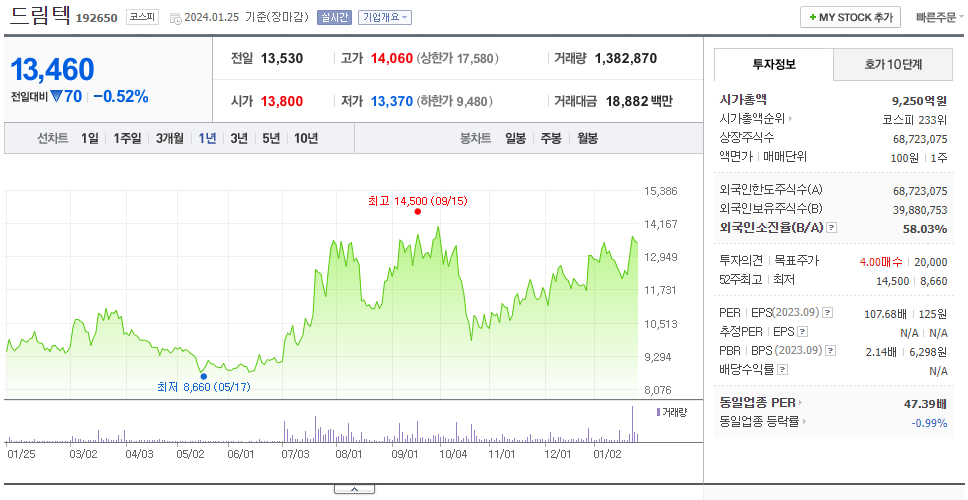
Task: Click the 목표주가 value 20,000
Action: pos(930,262)
